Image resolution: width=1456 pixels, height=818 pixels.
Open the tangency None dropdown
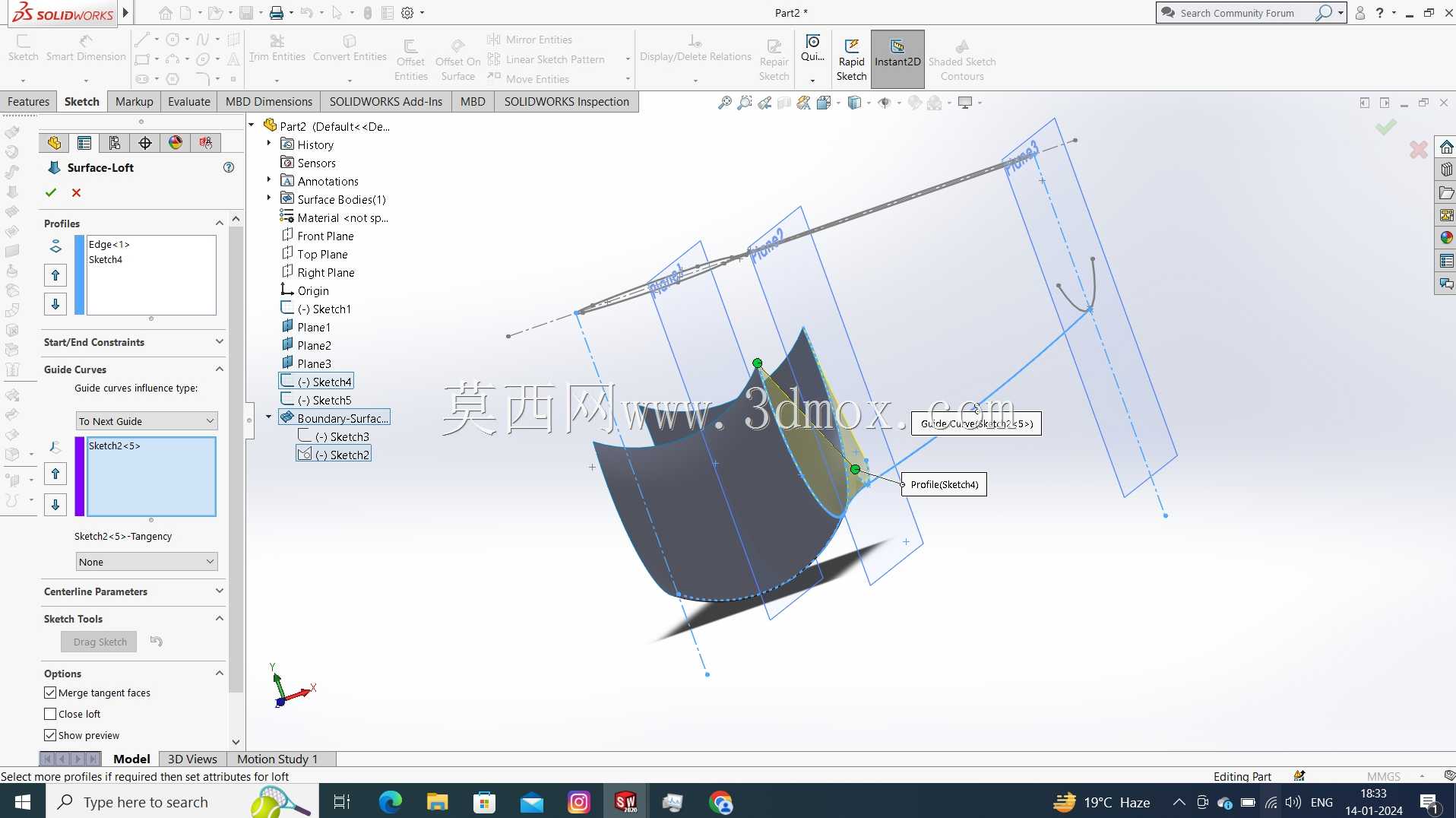pos(147,562)
